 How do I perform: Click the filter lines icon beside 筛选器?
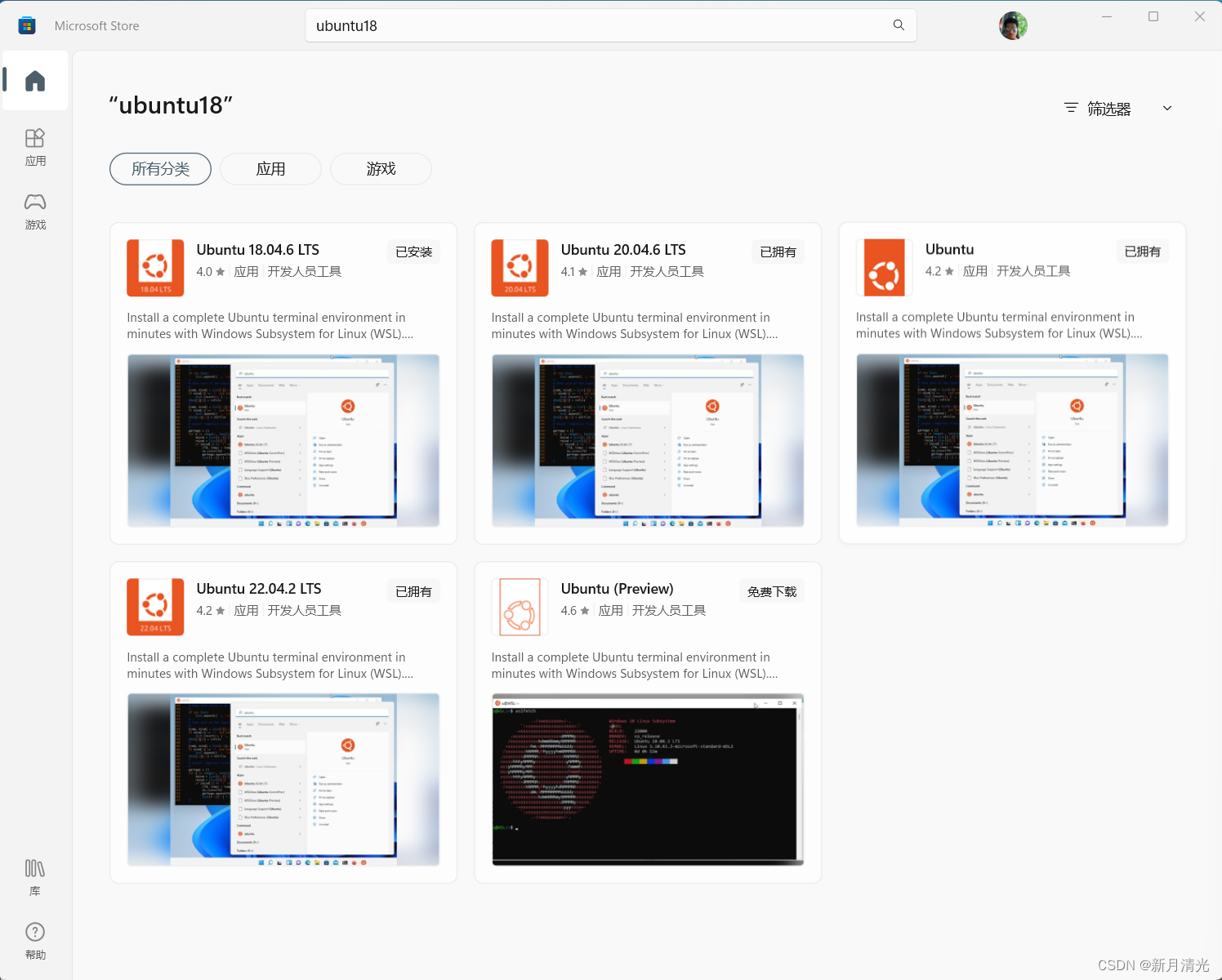tap(1071, 108)
